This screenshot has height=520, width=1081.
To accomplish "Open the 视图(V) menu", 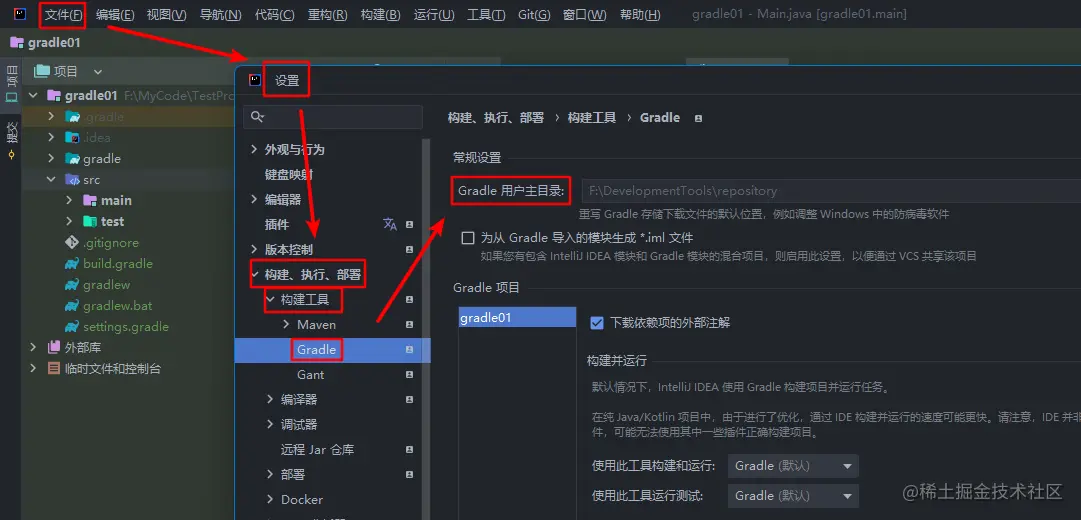I will pyautogui.click(x=166, y=14).
